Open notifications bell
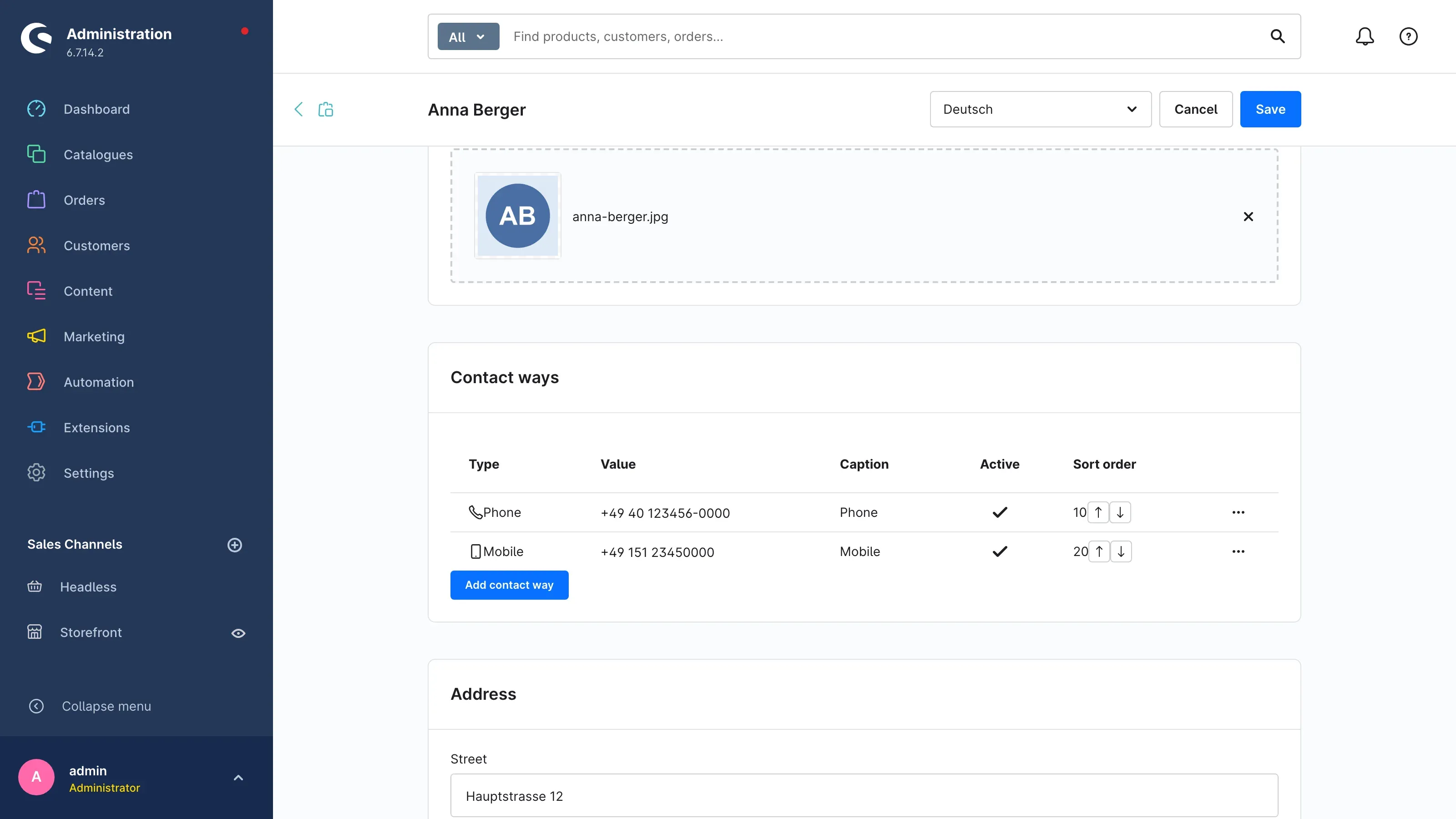 [1365, 37]
